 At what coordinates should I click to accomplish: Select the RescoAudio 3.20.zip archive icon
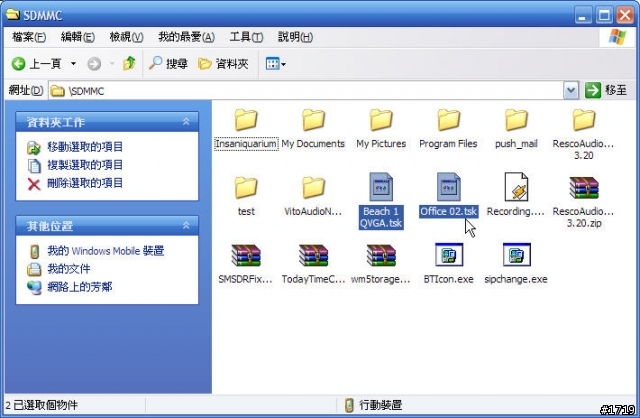(x=584, y=188)
